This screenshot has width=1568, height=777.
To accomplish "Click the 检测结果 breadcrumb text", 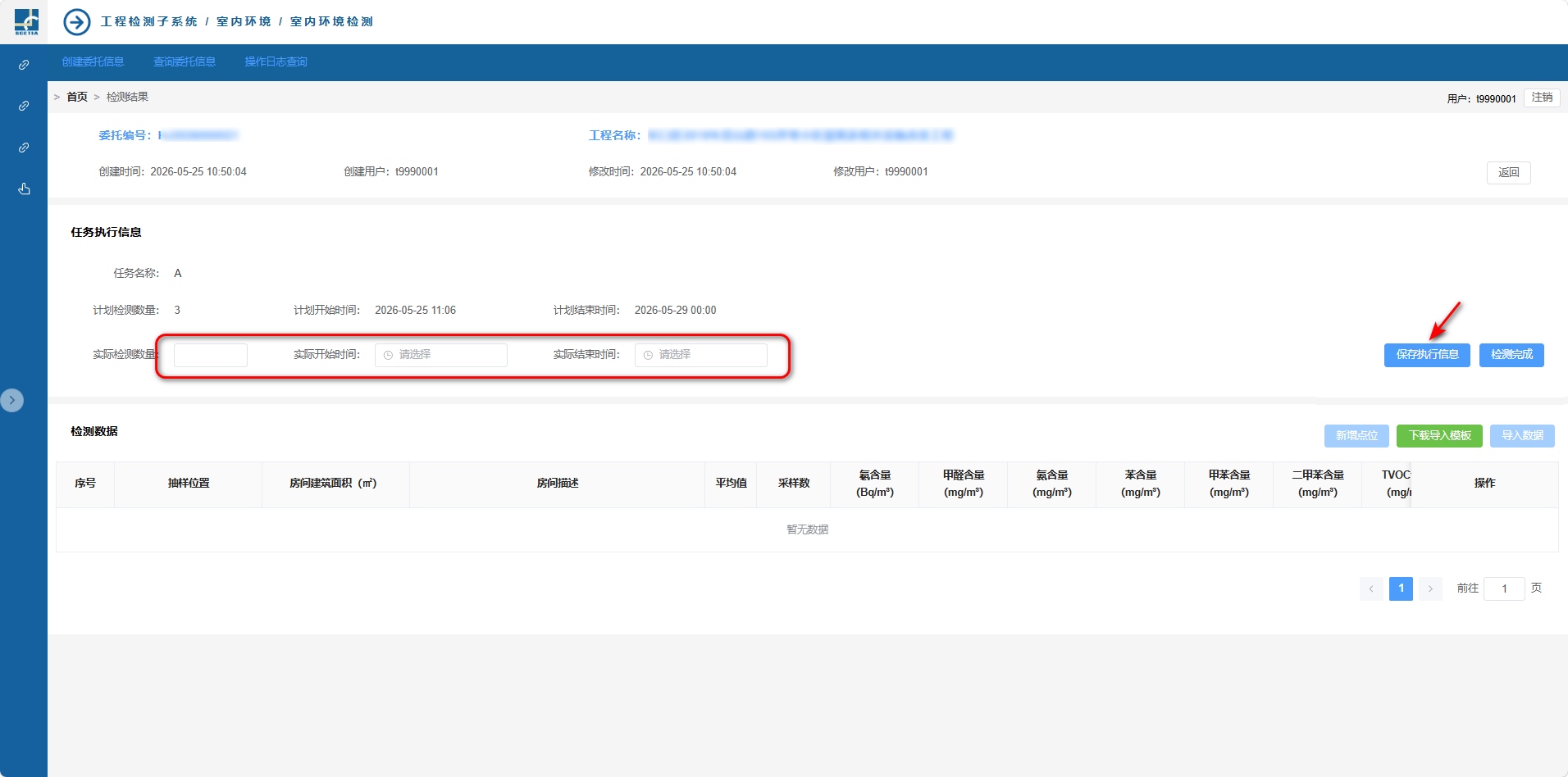I will click(x=127, y=97).
